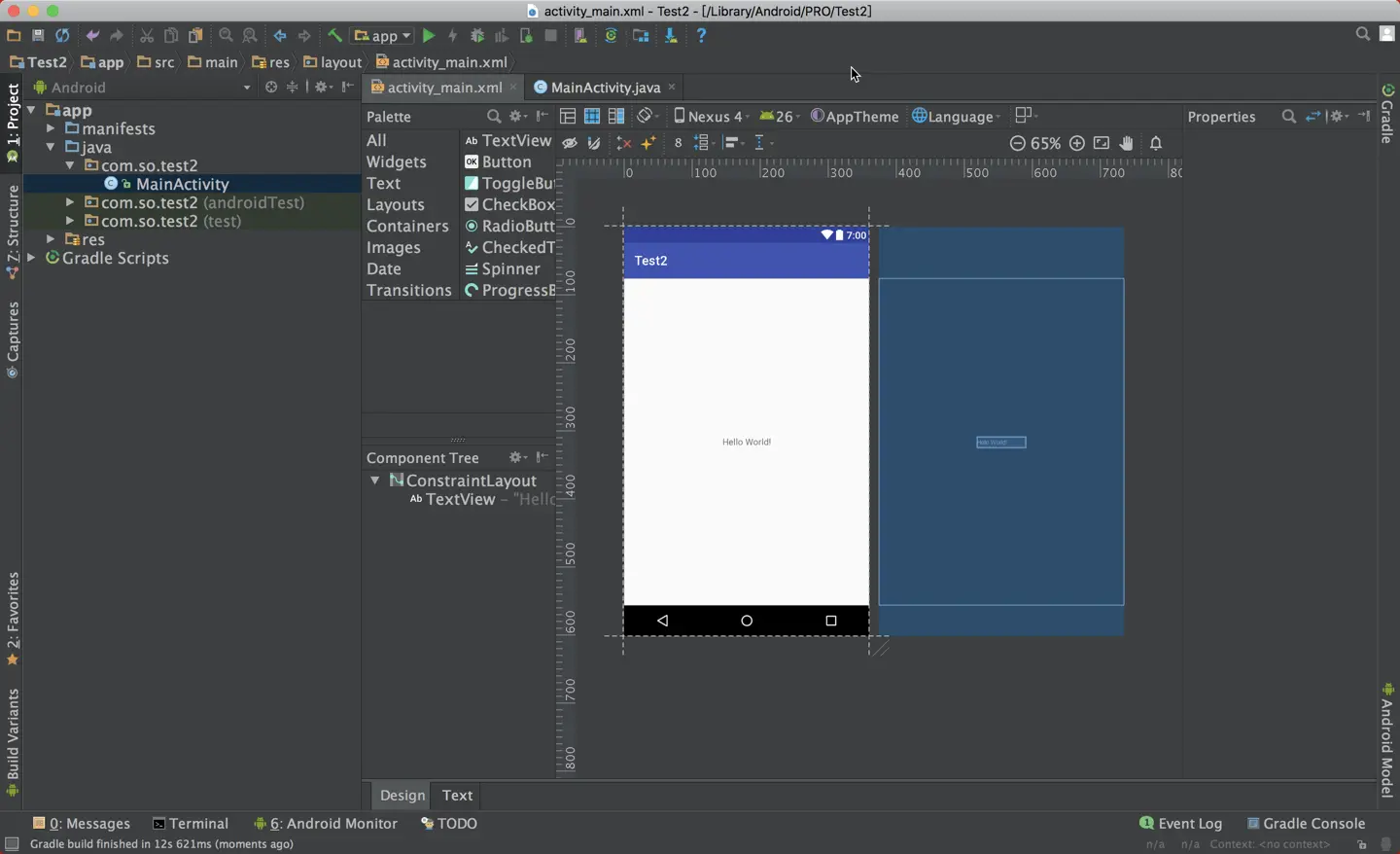Screen dimensions: 1400x854
Task: Click the Save All floppy disk icon
Action: pyautogui.click(x=38, y=36)
